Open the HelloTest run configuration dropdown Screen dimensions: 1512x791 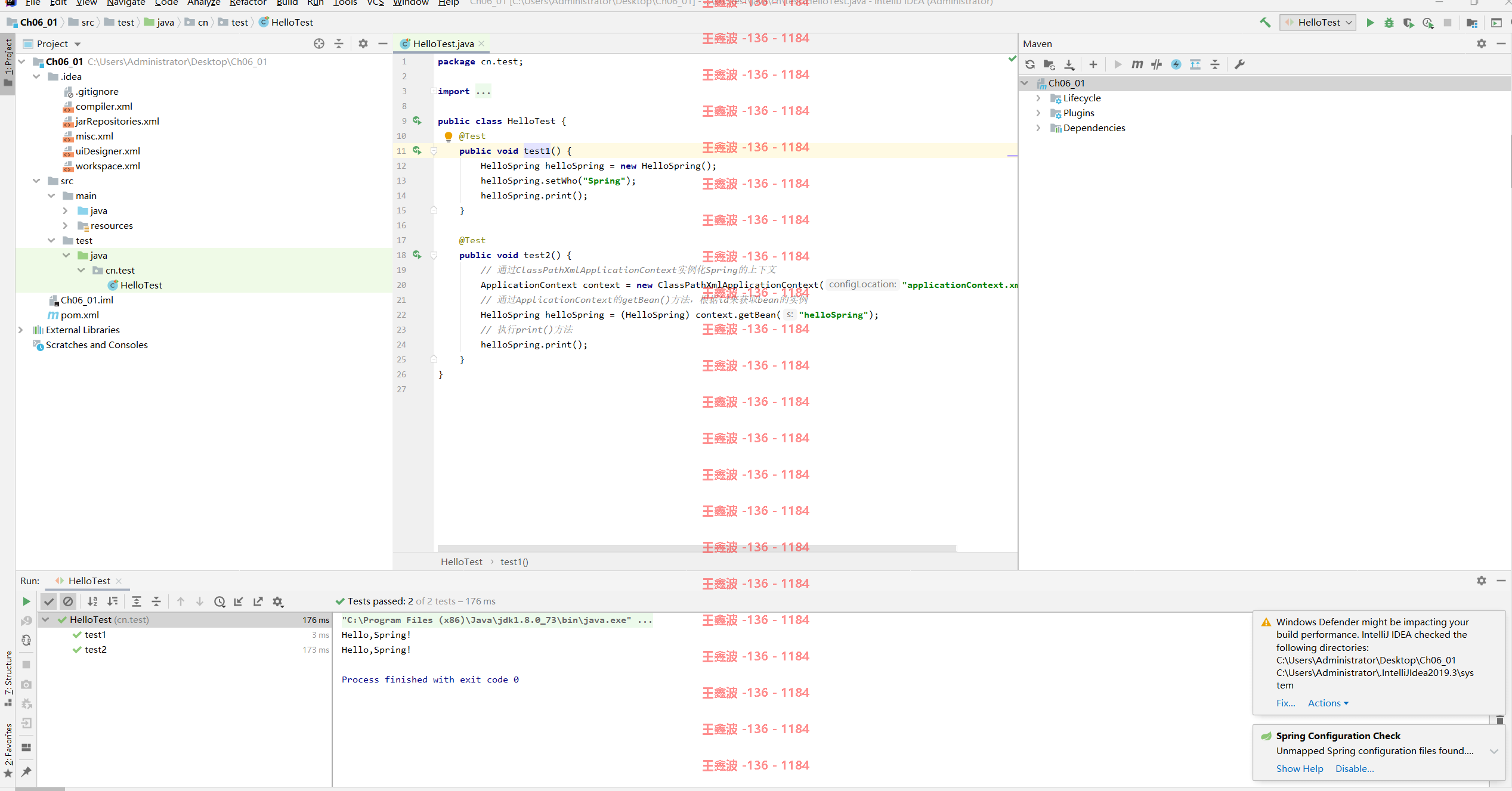(1318, 23)
